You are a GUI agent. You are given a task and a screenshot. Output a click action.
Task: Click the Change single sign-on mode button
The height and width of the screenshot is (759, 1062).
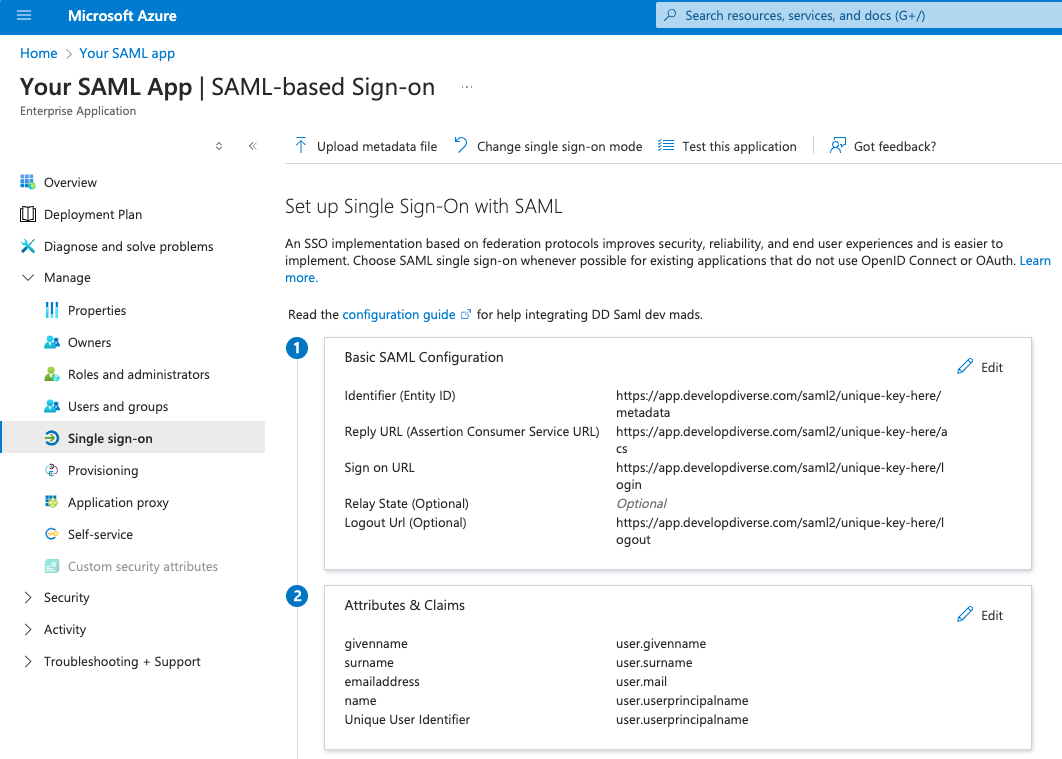click(x=548, y=146)
